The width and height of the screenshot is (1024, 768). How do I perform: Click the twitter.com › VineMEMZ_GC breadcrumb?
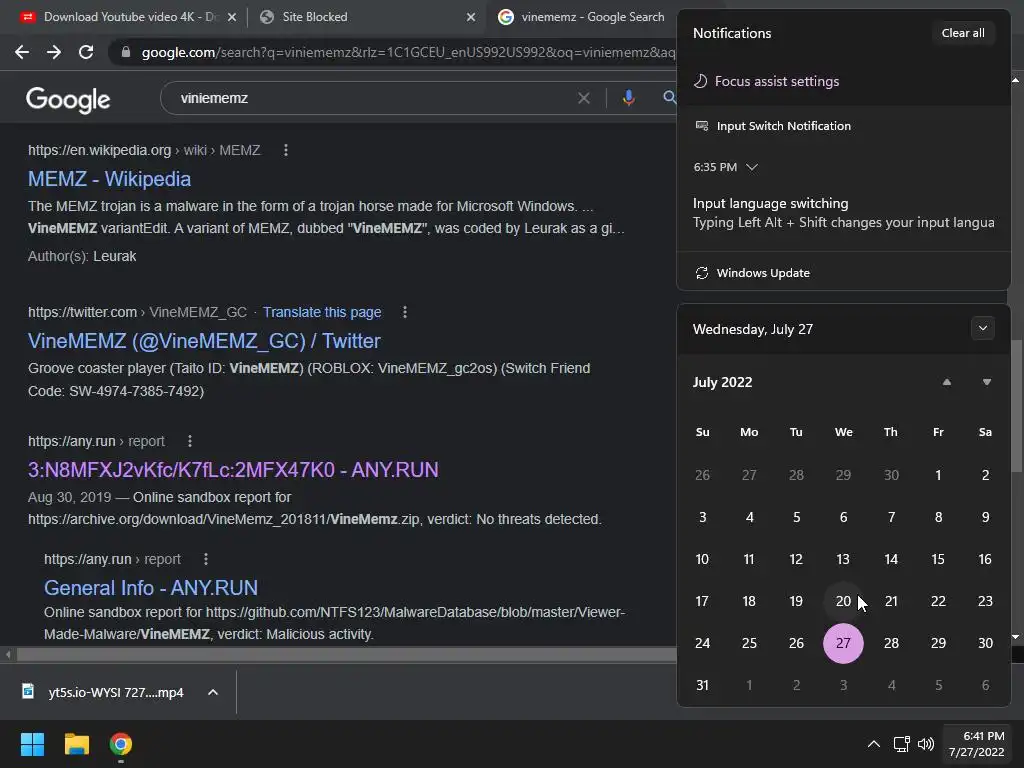pyautogui.click(x=137, y=312)
